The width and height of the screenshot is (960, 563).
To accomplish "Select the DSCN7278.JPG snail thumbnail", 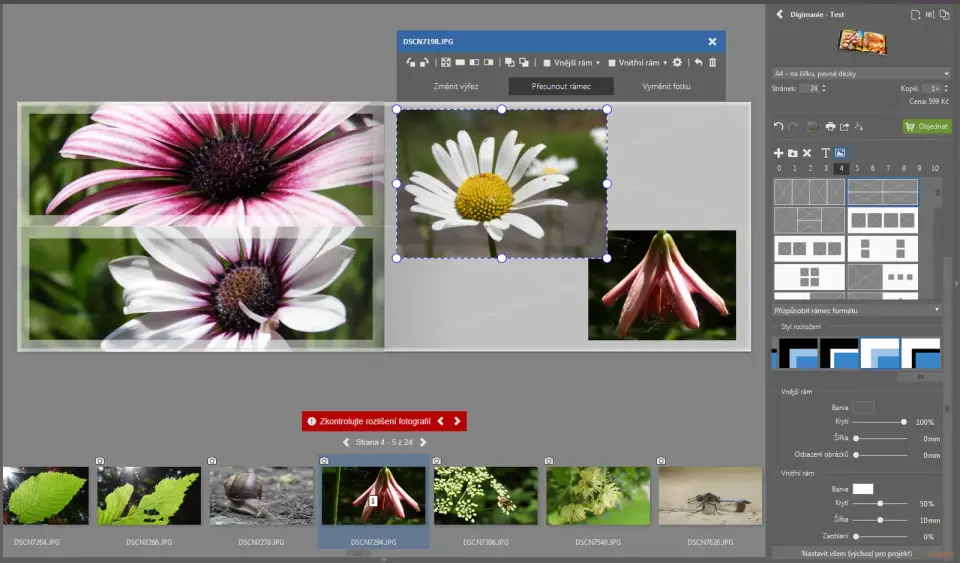I will [x=261, y=496].
